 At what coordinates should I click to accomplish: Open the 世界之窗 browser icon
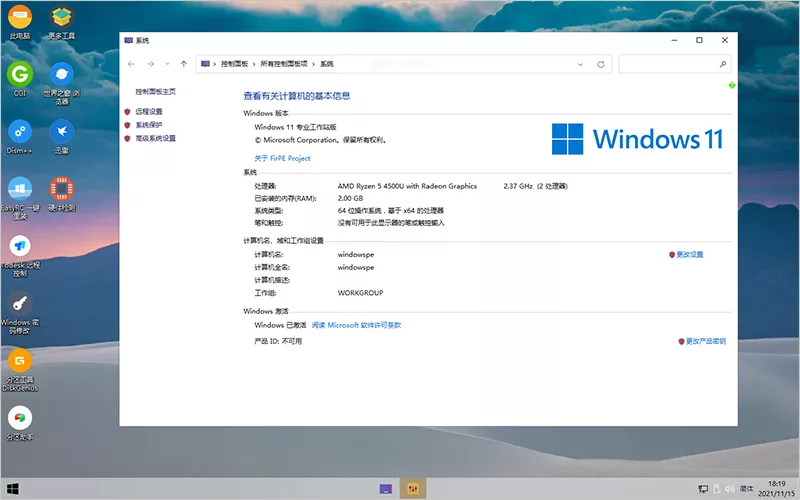pos(62,83)
